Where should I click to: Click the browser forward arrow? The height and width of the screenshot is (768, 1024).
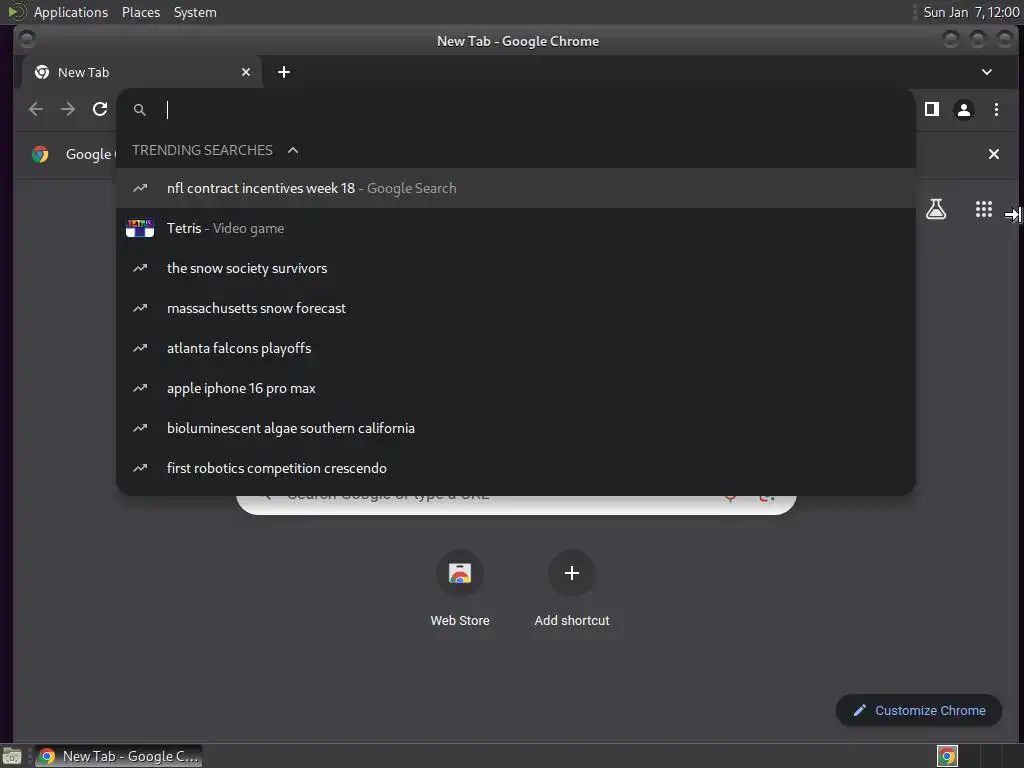click(68, 109)
